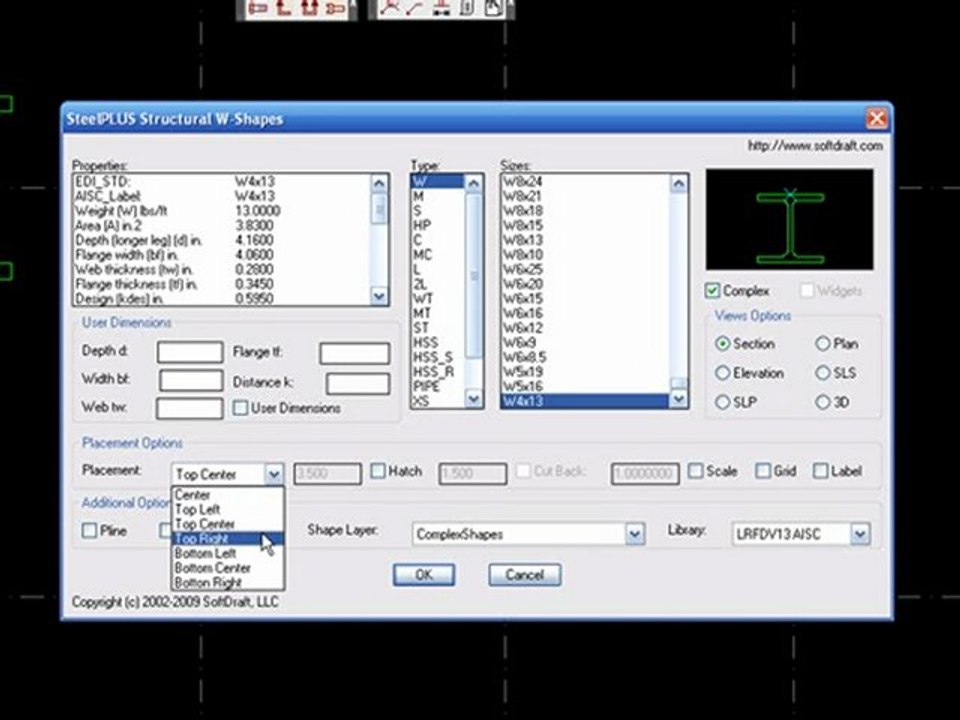This screenshot has height=720, width=960.
Task: Enable the User Dimensions checkbox
Action: (x=241, y=408)
